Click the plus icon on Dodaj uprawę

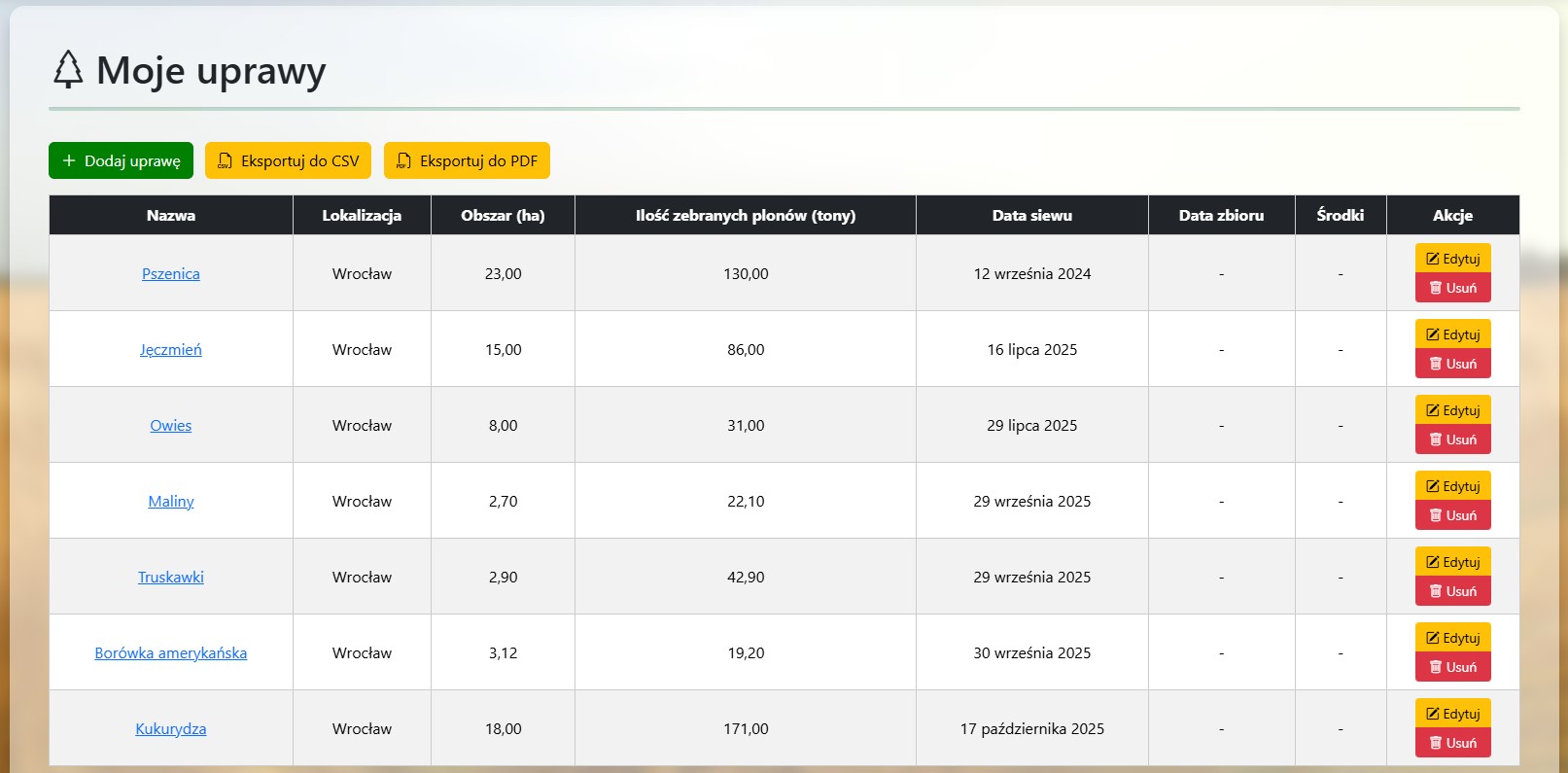click(x=69, y=160)
